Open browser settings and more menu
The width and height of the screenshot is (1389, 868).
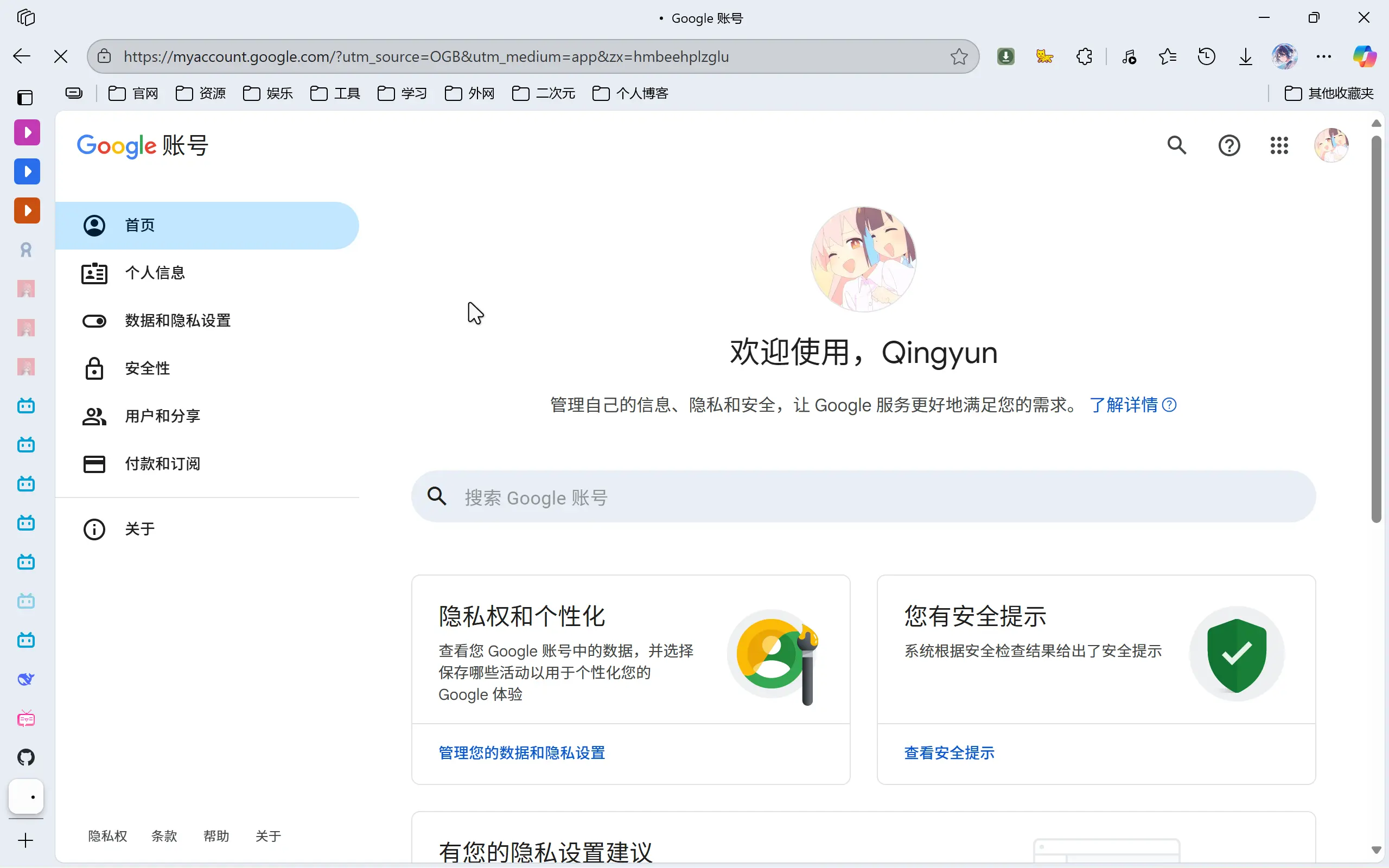[1323, 56]
